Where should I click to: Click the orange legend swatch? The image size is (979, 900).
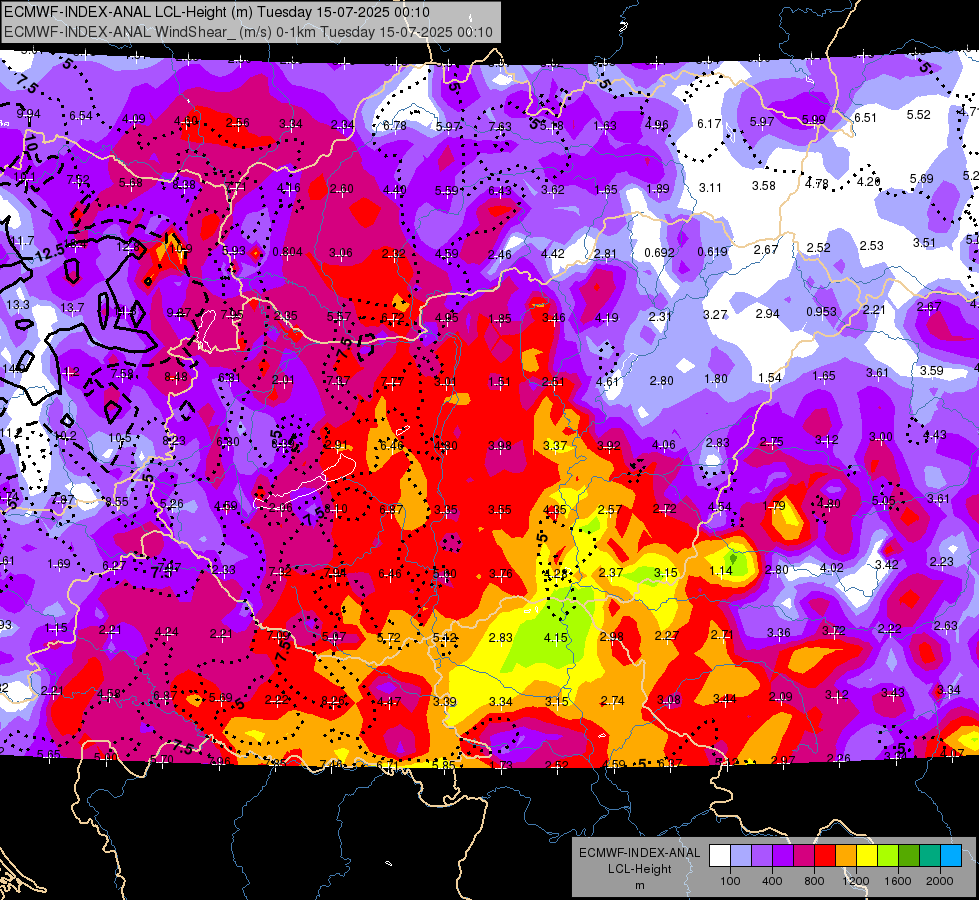[x=846, y=856]
